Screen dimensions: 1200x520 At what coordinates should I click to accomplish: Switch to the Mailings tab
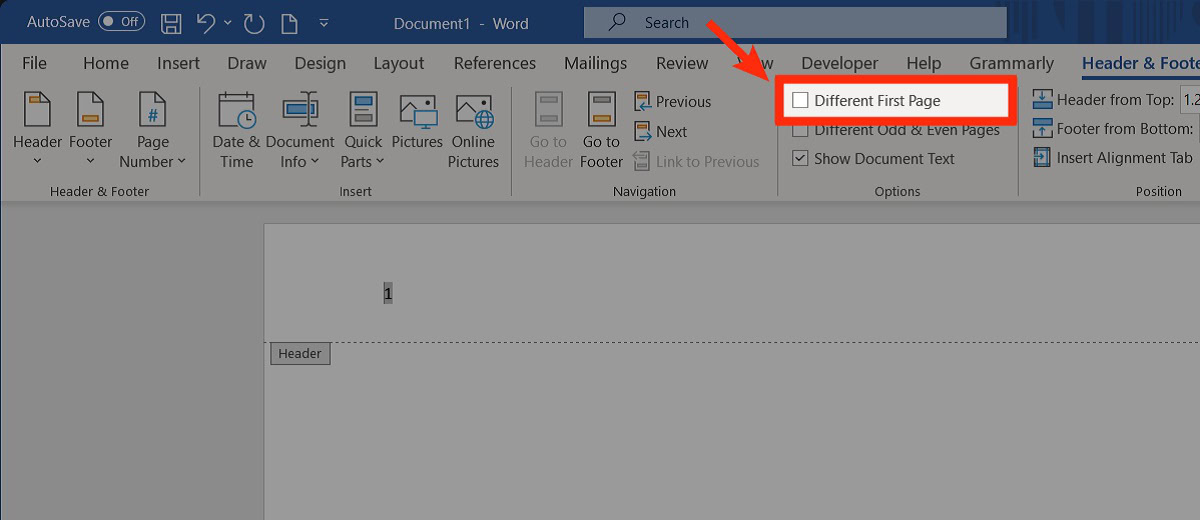coord(595,63)
